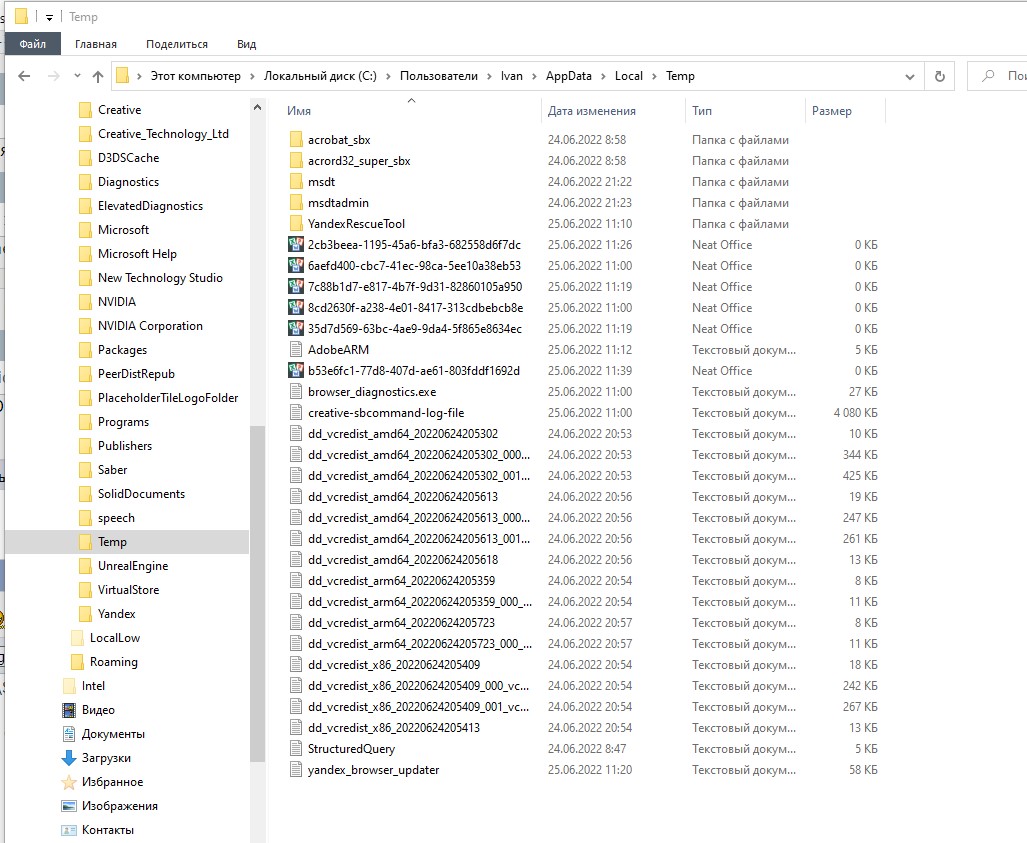Open Документы icon in tree

point(69,734)
